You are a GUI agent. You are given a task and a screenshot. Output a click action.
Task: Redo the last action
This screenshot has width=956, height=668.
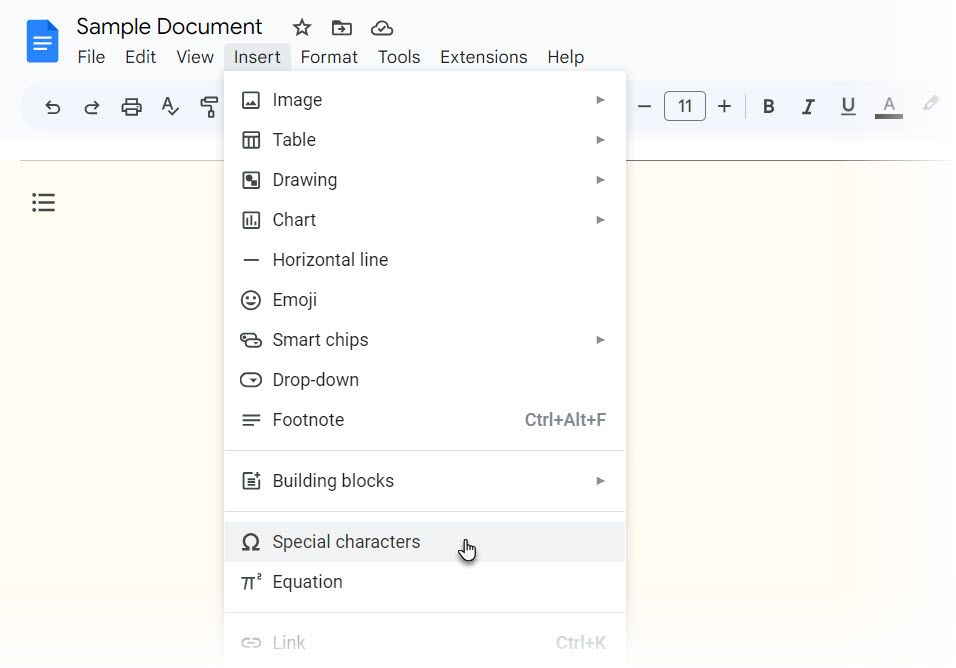tap(91, 106)
